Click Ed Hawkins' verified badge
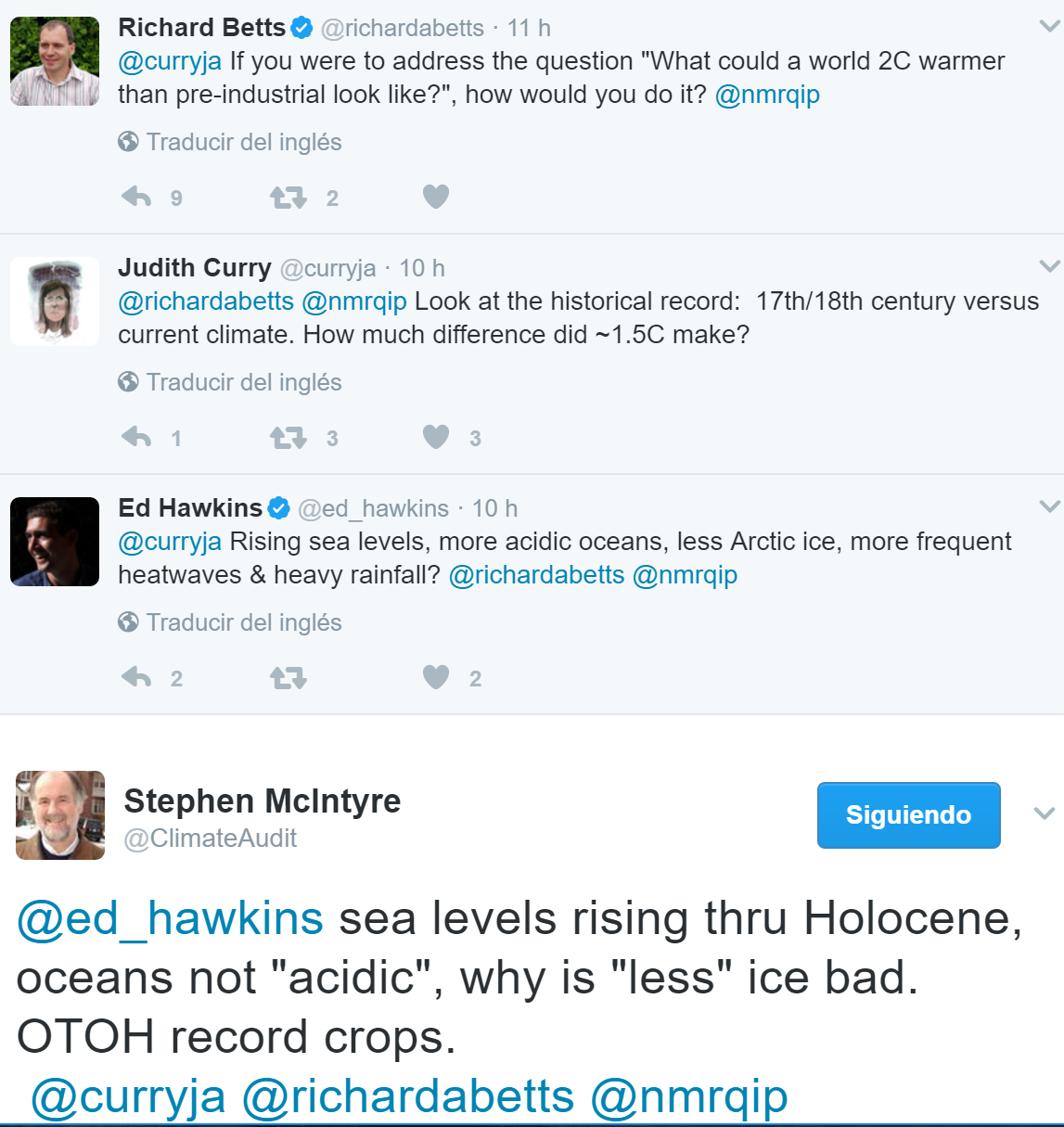This screenshot has height=1127, width=1064. [279, 508]
